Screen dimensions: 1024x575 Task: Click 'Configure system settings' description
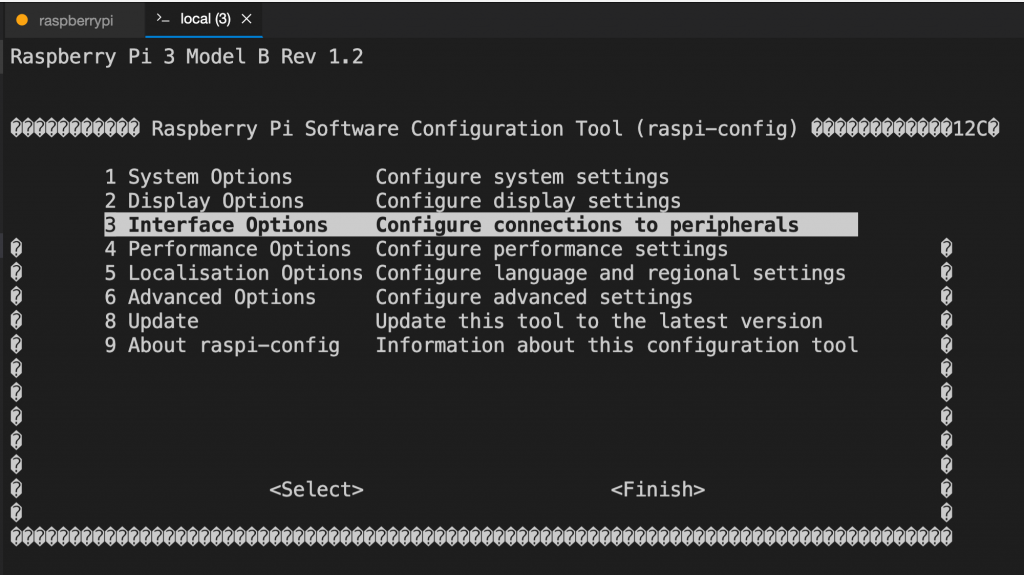click(522, 177)
